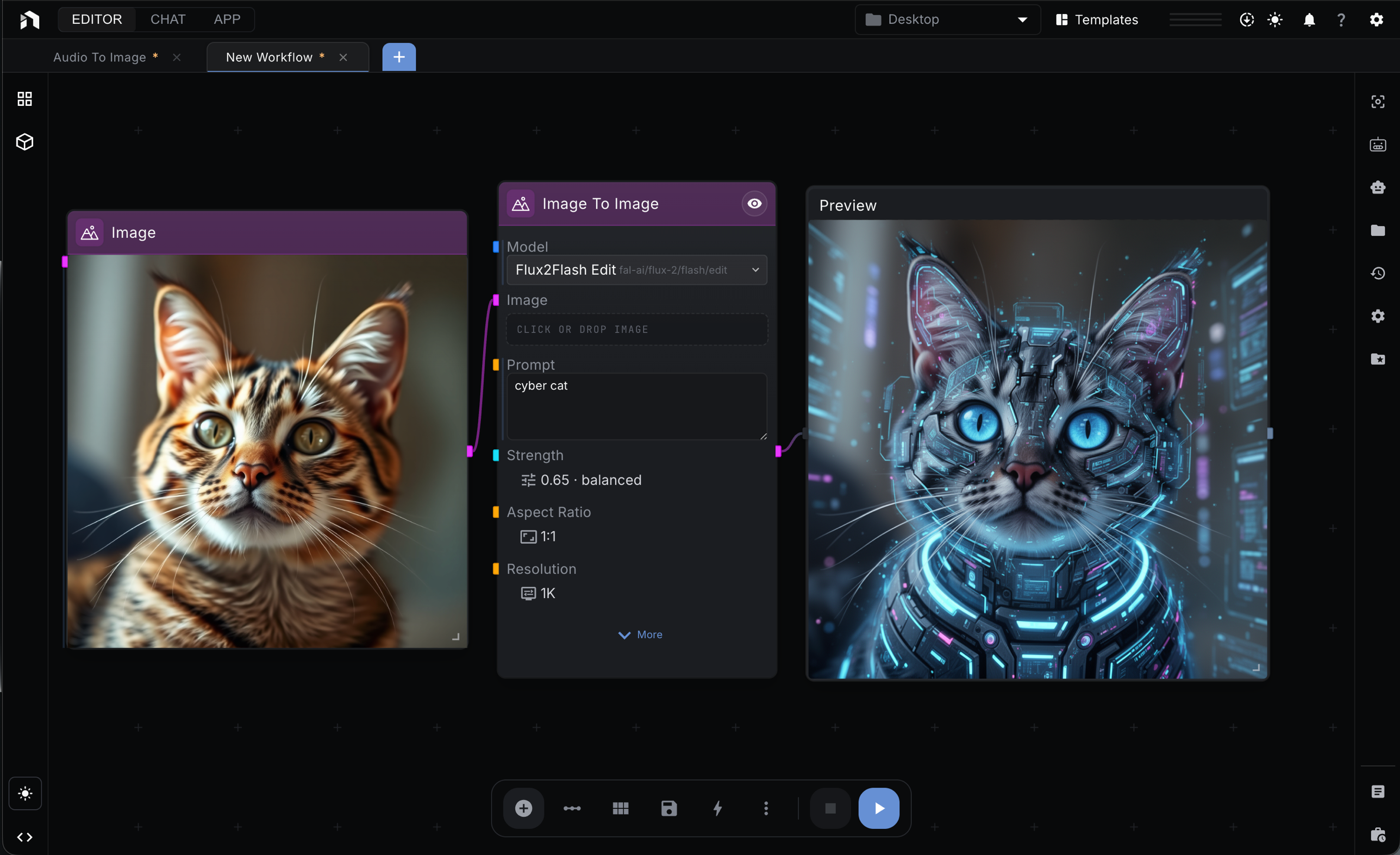The width and height of the screenshot is (1400, 855).
Task: Click the starred folder icon in right sidebar
Action: coord(1378,359)
